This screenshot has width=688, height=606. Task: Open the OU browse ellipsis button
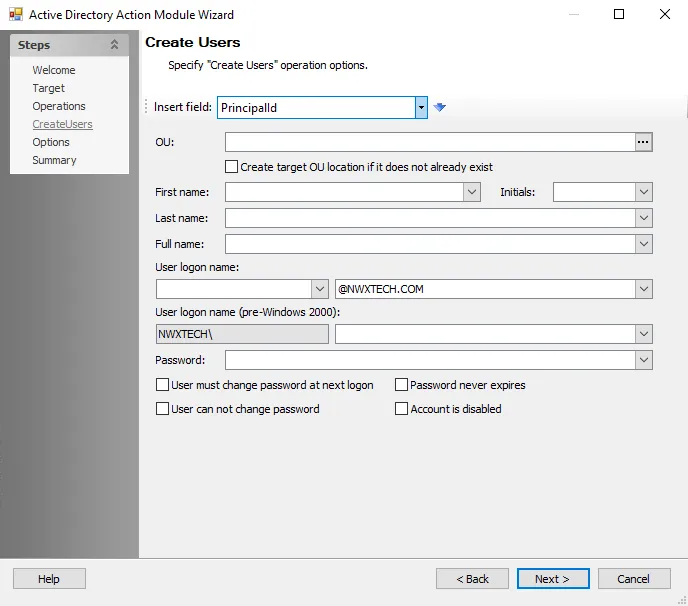point(643,142)
